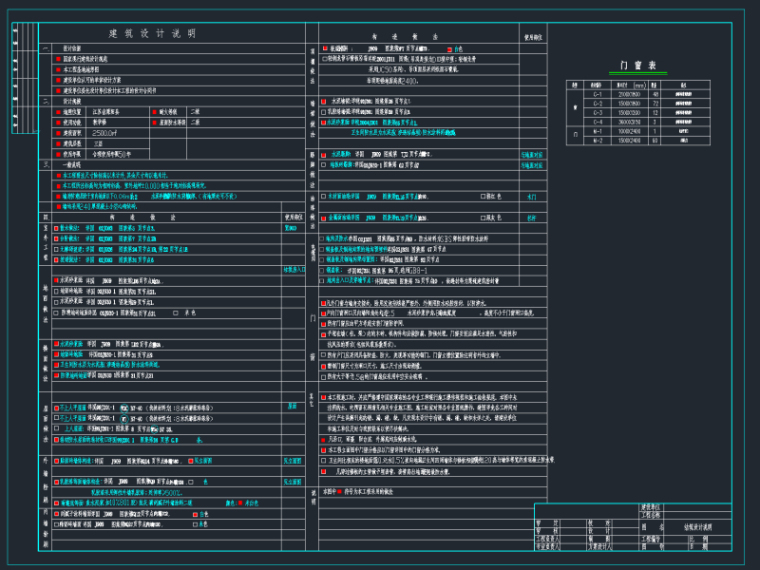Click the 门窗表 table title
Viewport: 760px width, 570px height.
tap(638, 65)
